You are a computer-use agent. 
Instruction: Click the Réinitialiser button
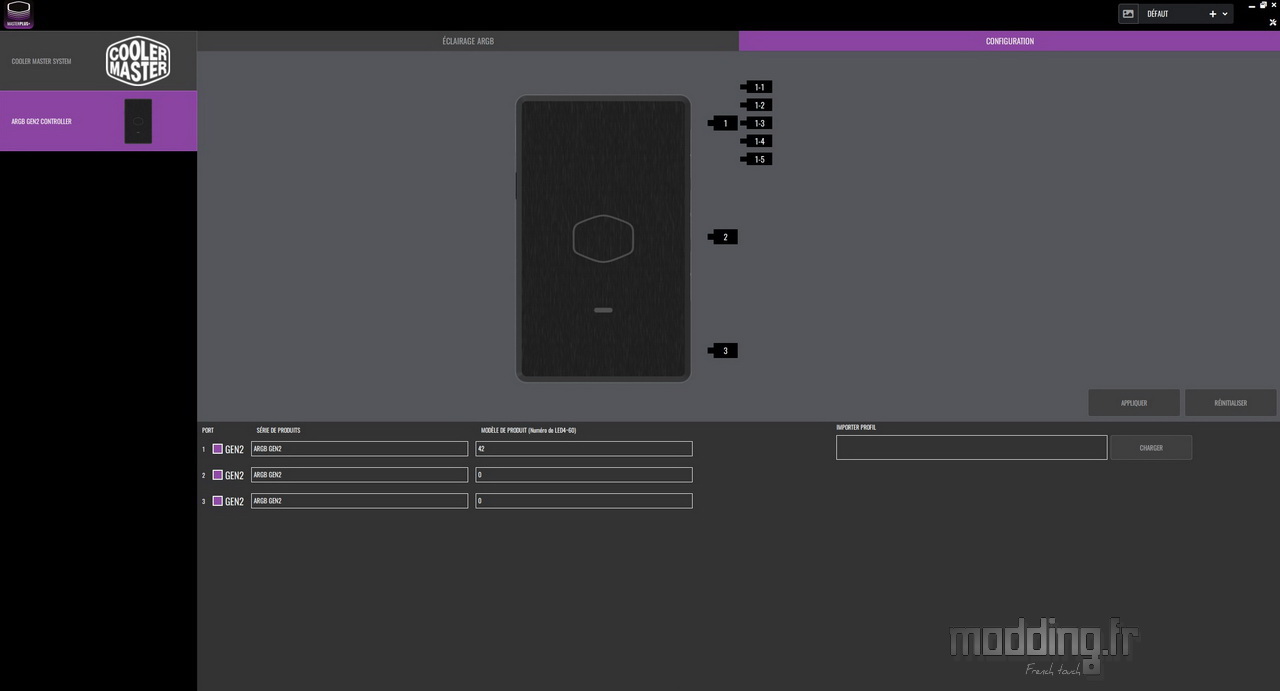point(1230,403)
